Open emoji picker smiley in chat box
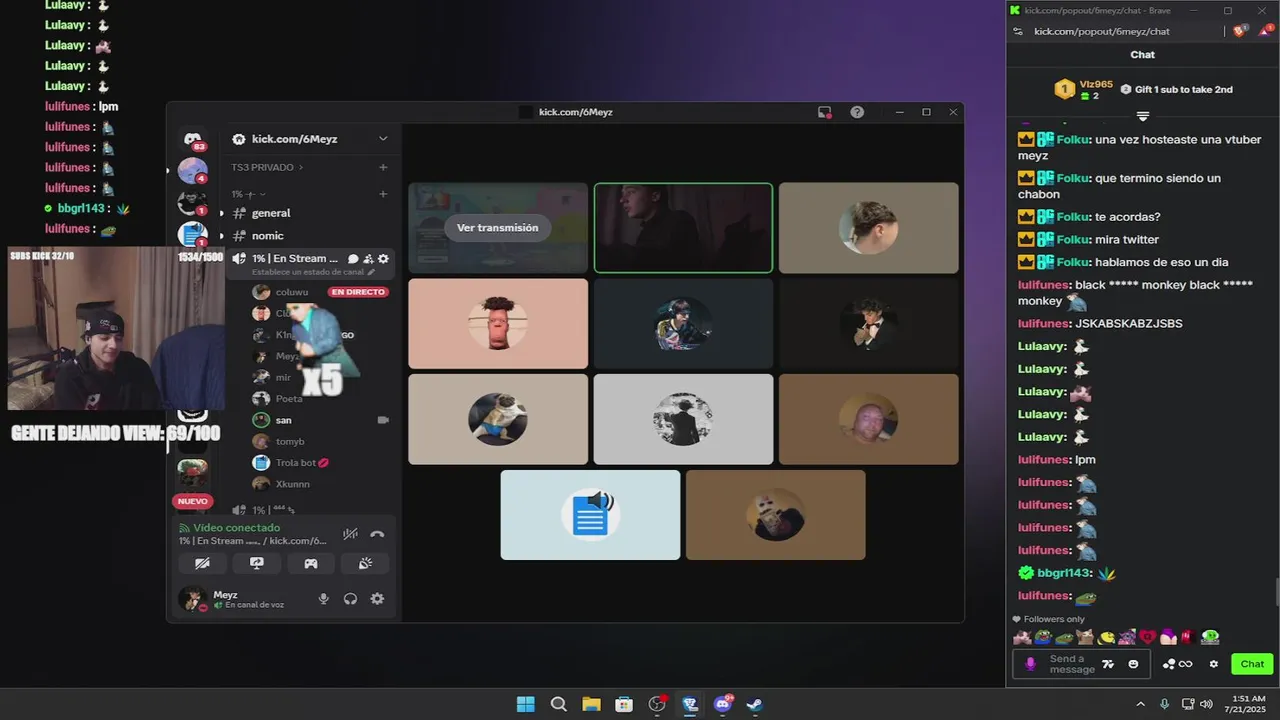The image size is (1280, 720). [1133, 664]
